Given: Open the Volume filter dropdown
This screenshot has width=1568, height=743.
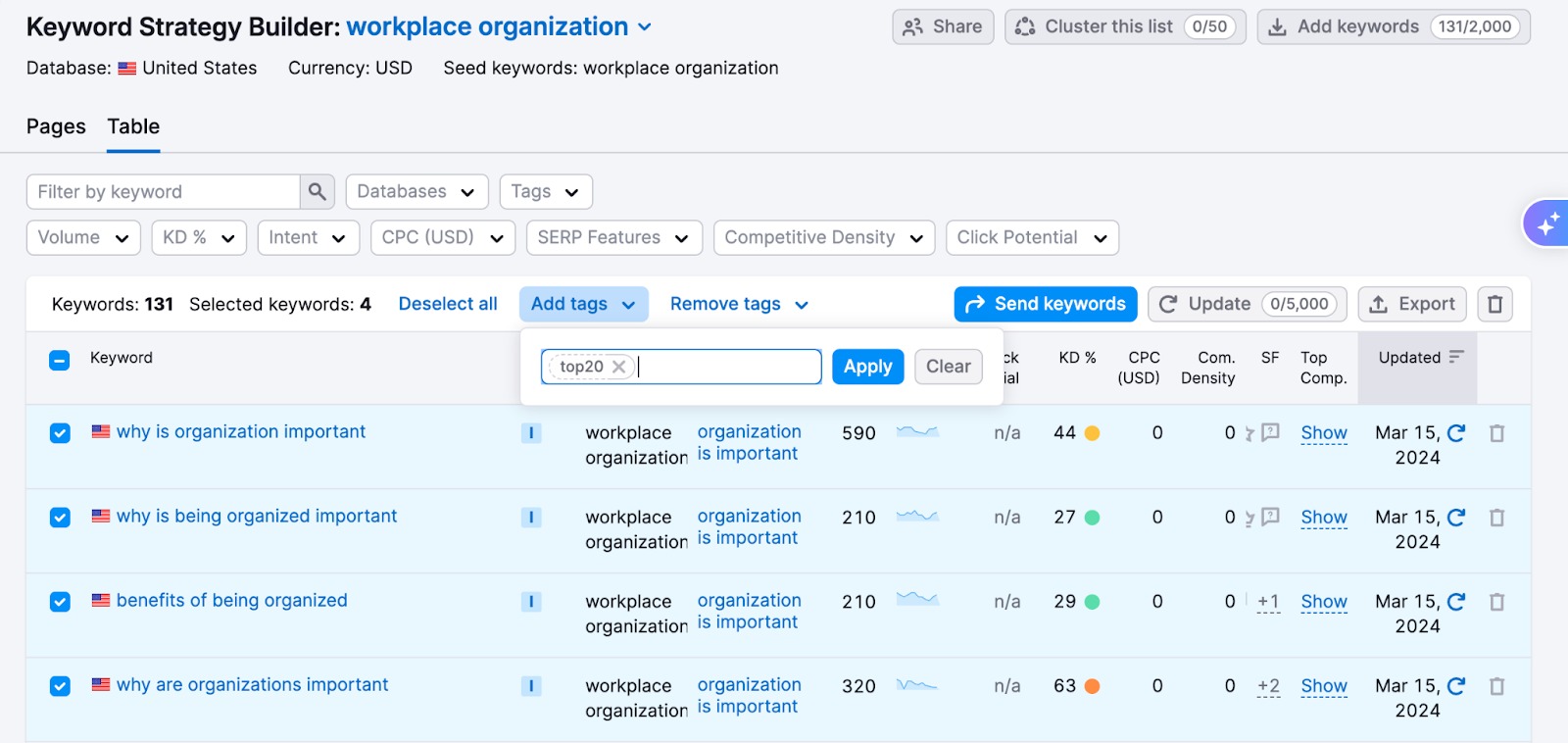Looking at the screenshot, I should 83,238.
